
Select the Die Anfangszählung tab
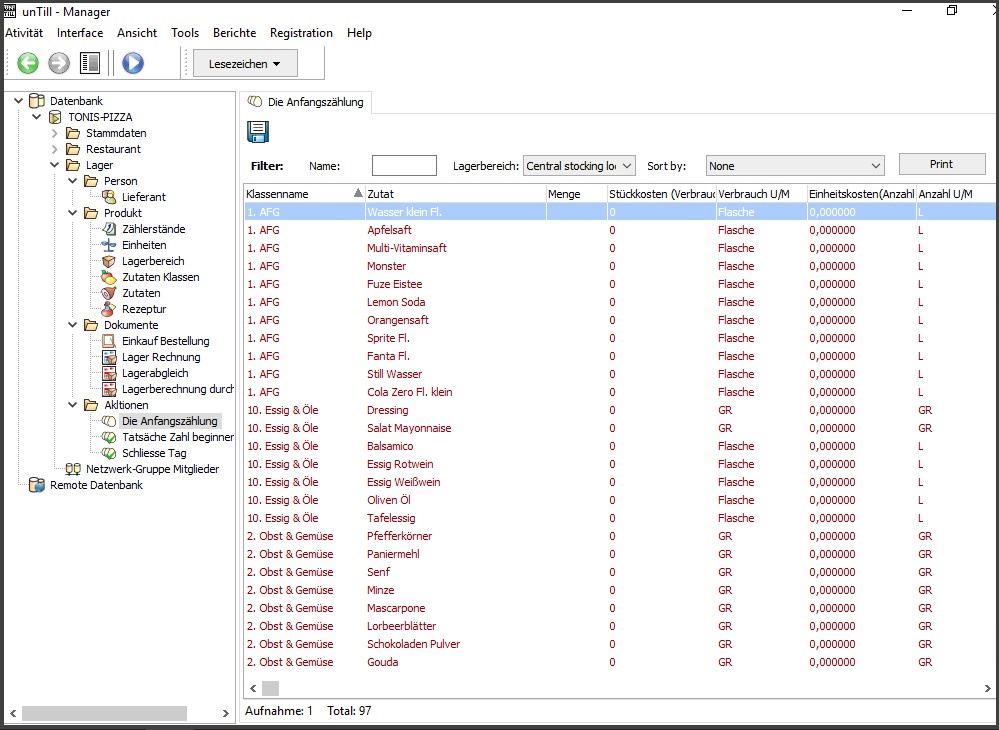tap(306, 102)
